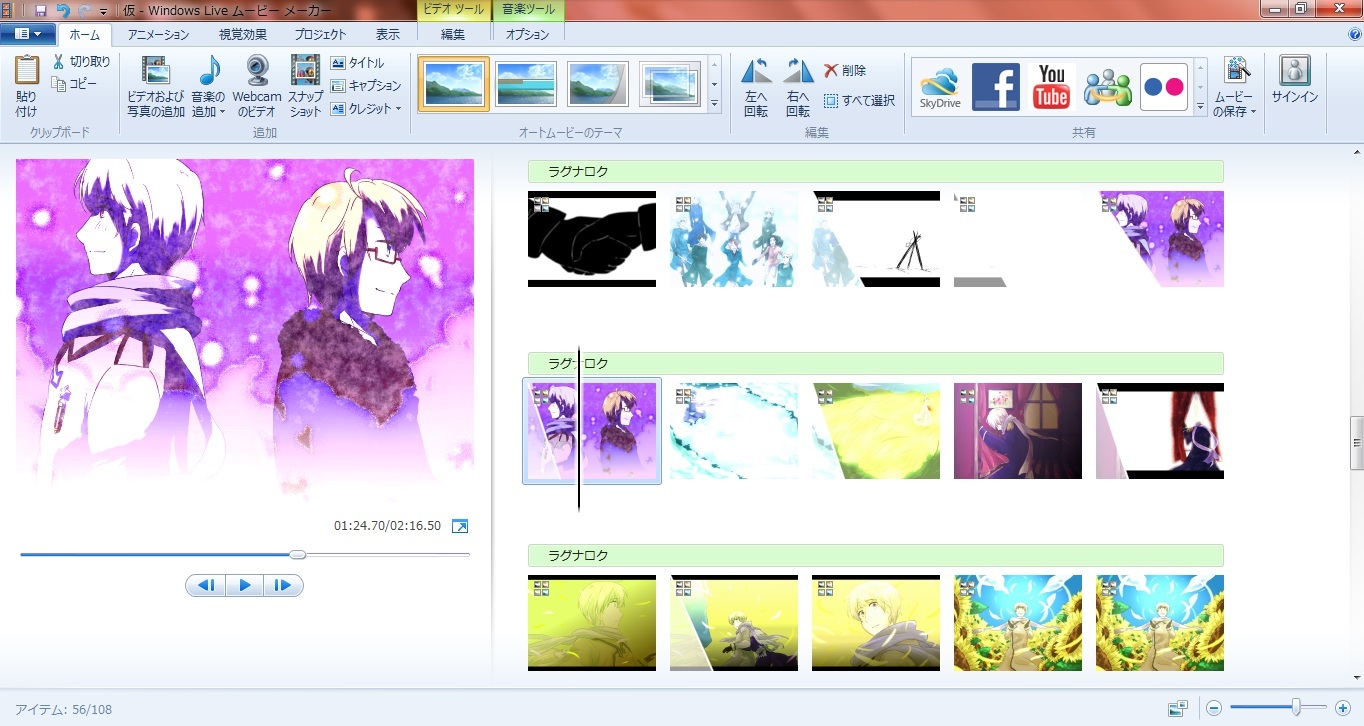
Task: Sign in with サインイン
Action: [x=1295, y=82]
